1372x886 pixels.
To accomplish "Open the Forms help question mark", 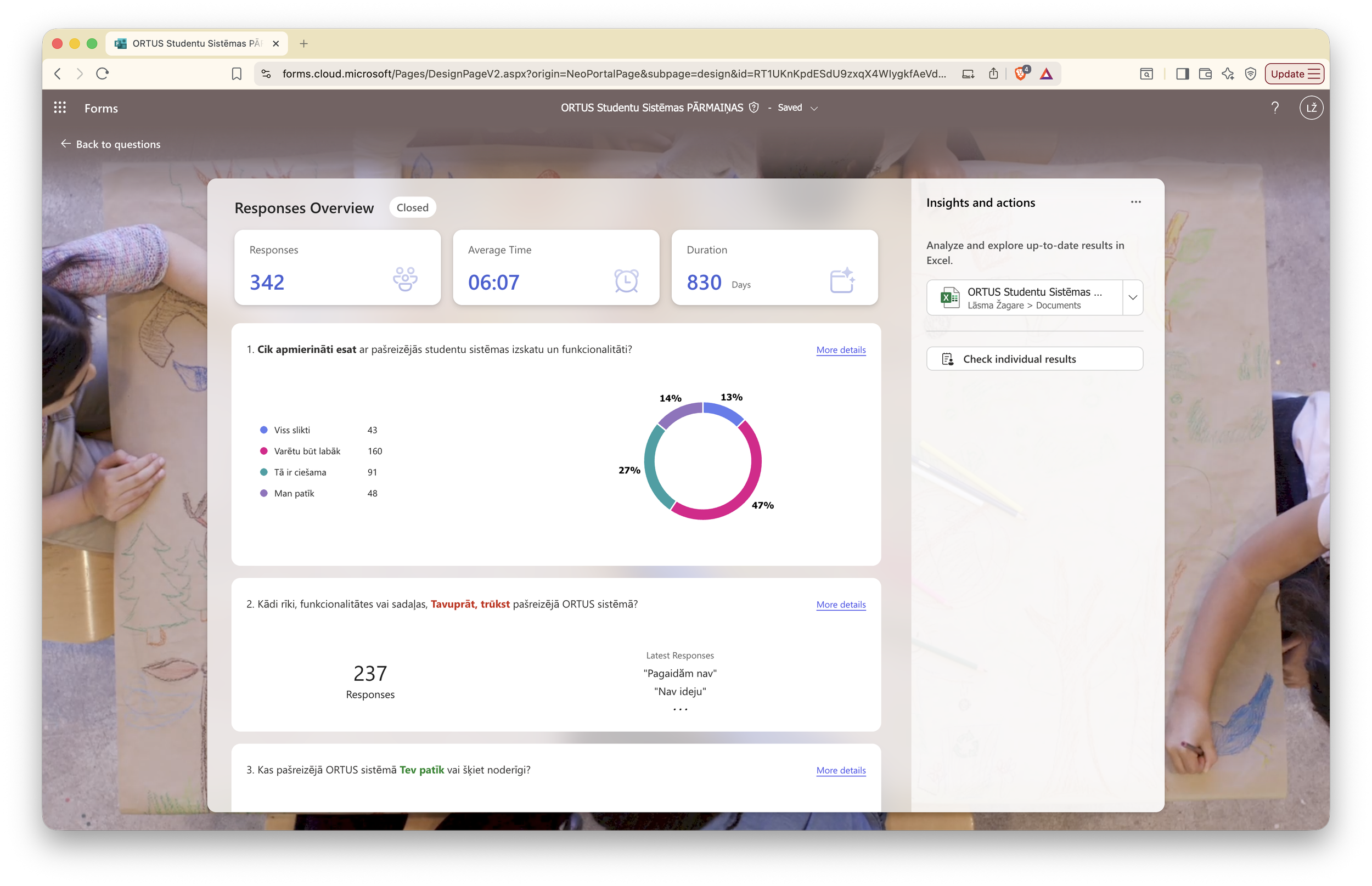I will pos(1275,108).
